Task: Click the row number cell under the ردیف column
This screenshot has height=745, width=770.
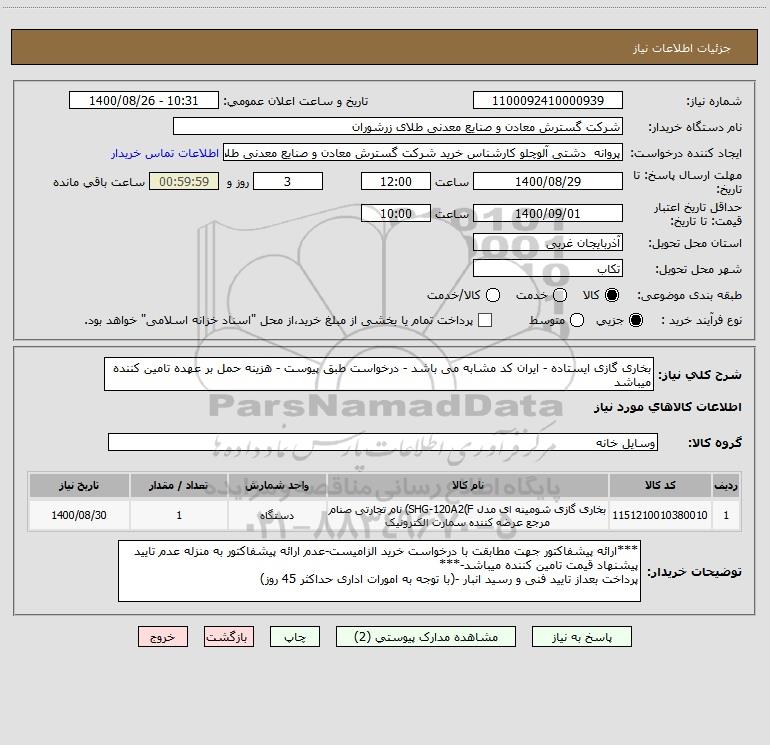Action: (726, 515)
